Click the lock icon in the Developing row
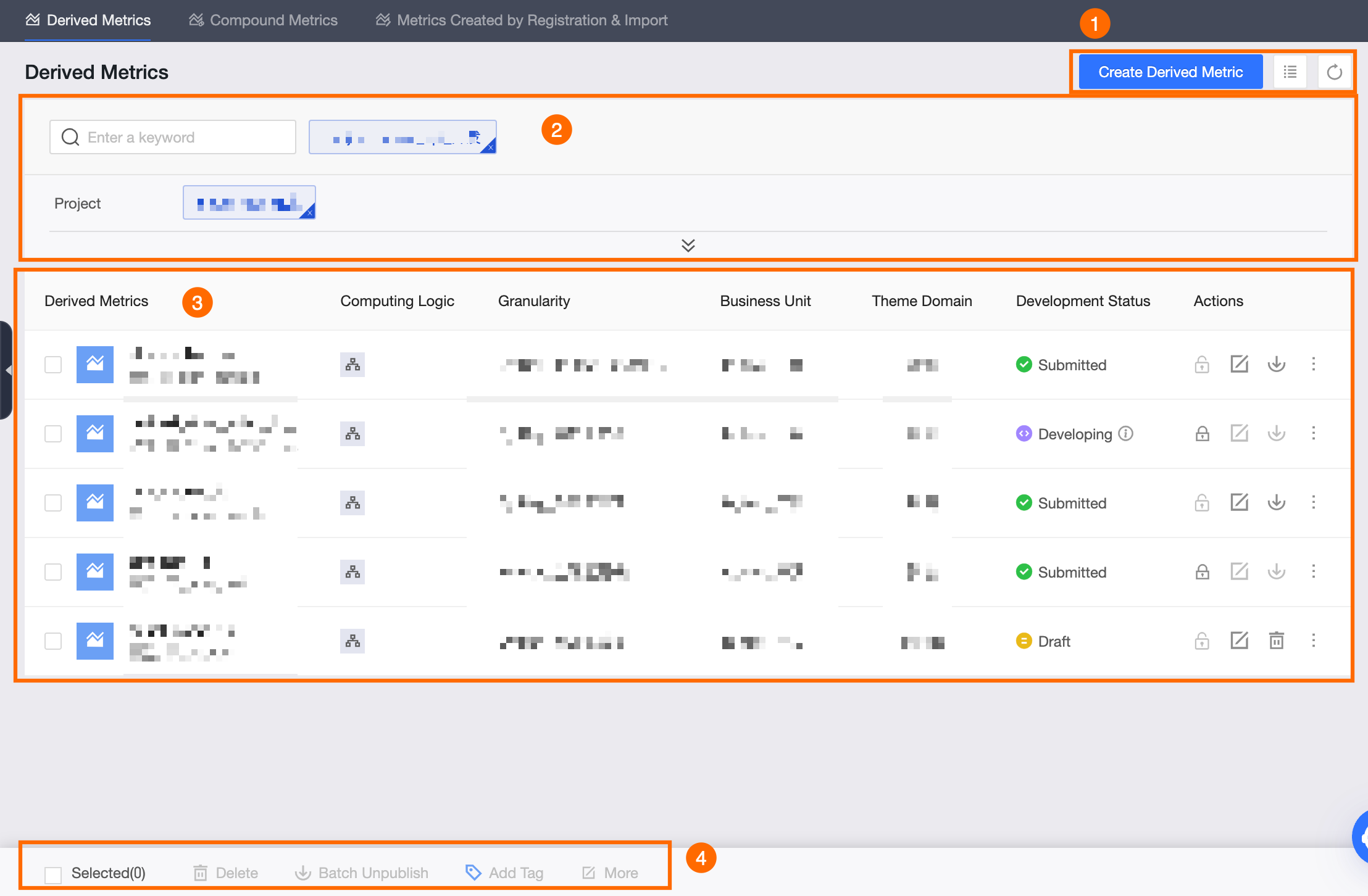Viewport: 1368px width, 896px height. [1202, 434]
